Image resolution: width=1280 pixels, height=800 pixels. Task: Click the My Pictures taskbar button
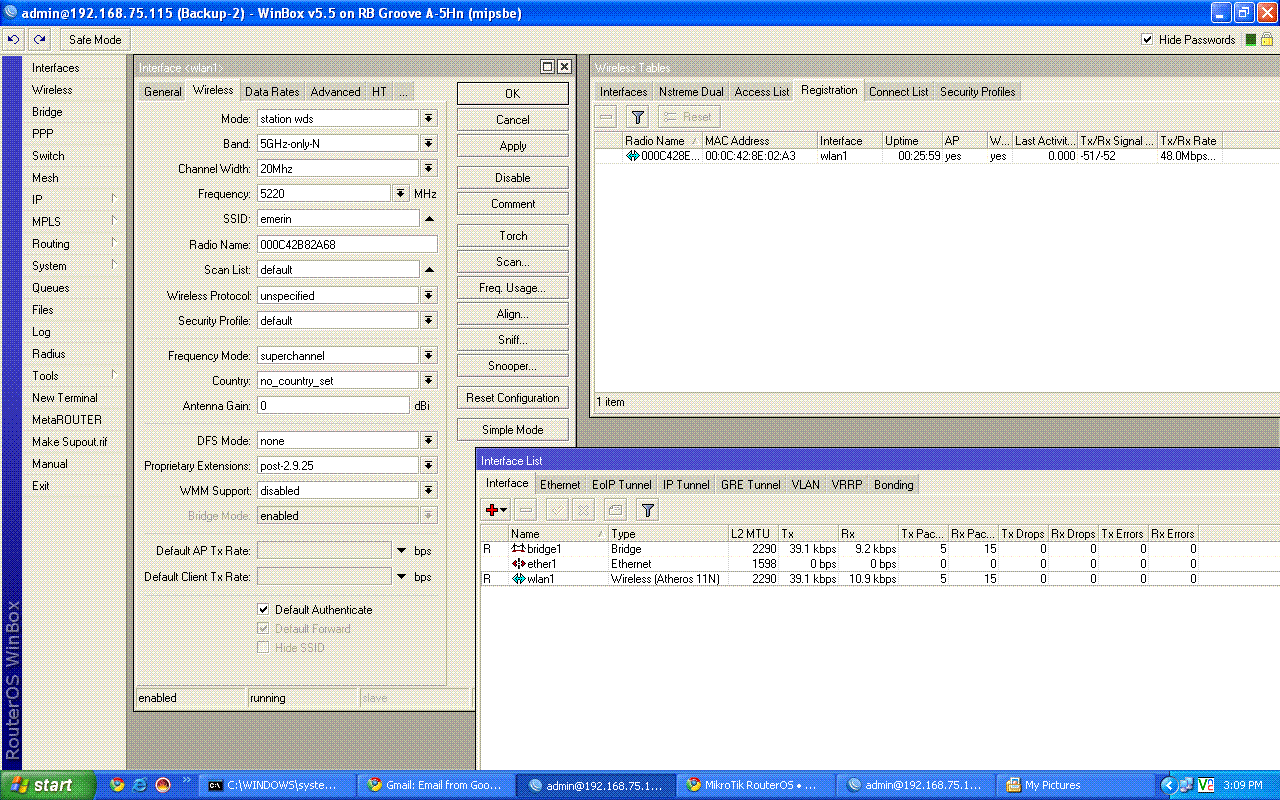tap(1076, 785)
